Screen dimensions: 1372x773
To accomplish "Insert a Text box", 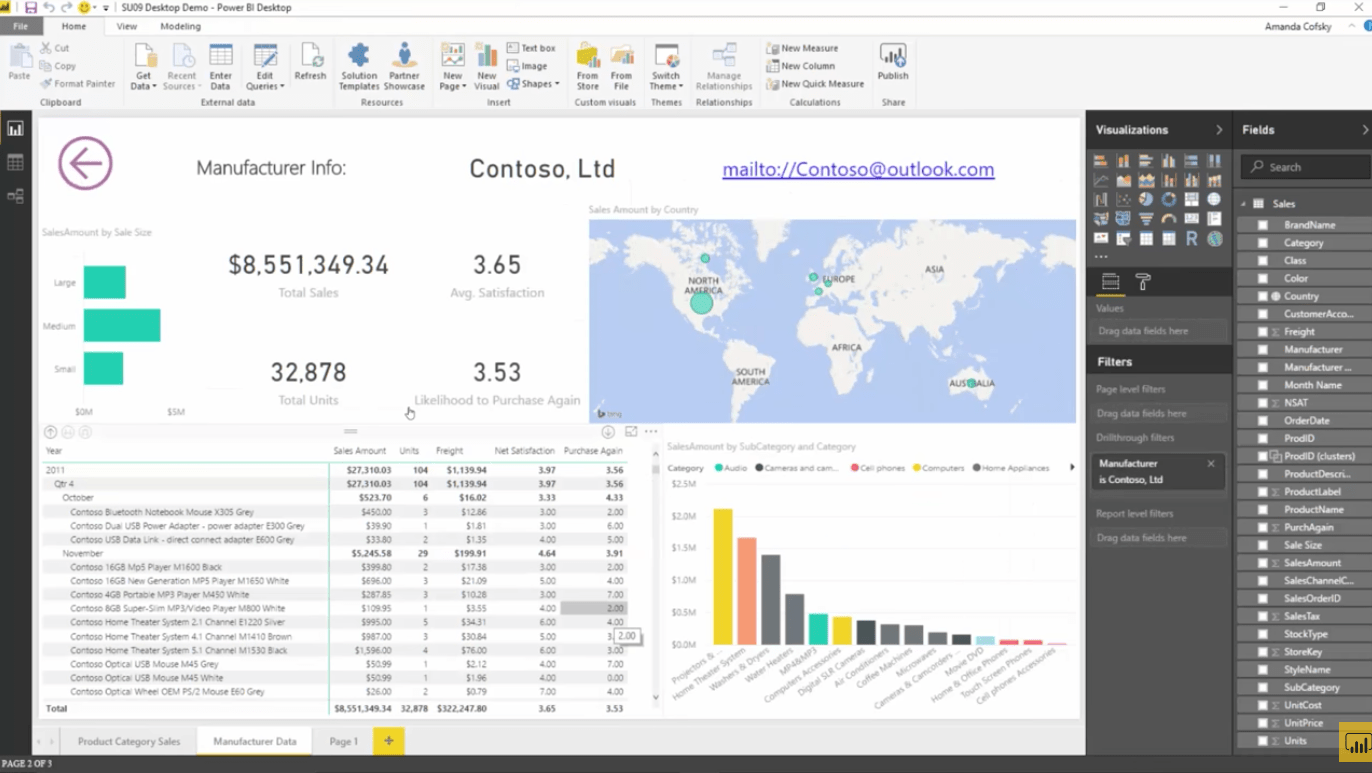I will coord(531,48).
